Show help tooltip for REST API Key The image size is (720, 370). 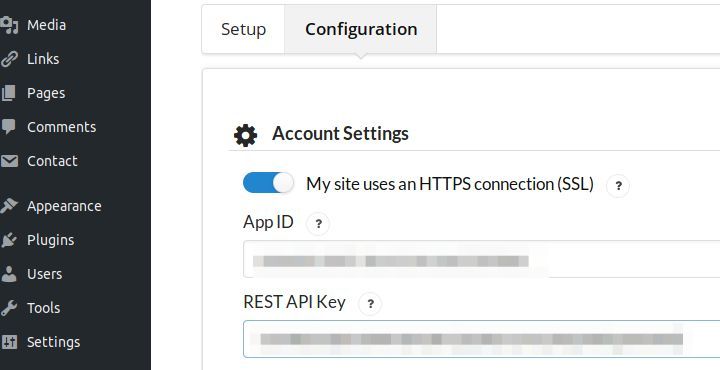(x=370, y=304)
